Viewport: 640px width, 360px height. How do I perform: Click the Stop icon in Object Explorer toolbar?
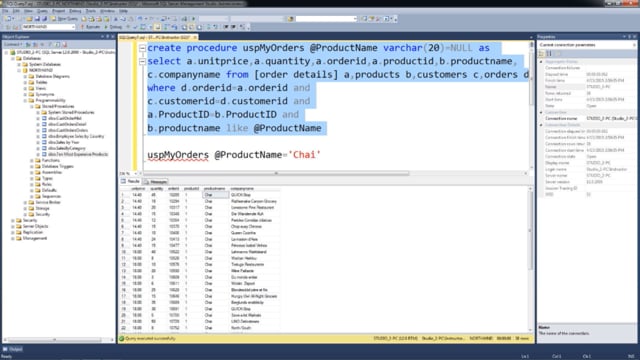[43, 44]
